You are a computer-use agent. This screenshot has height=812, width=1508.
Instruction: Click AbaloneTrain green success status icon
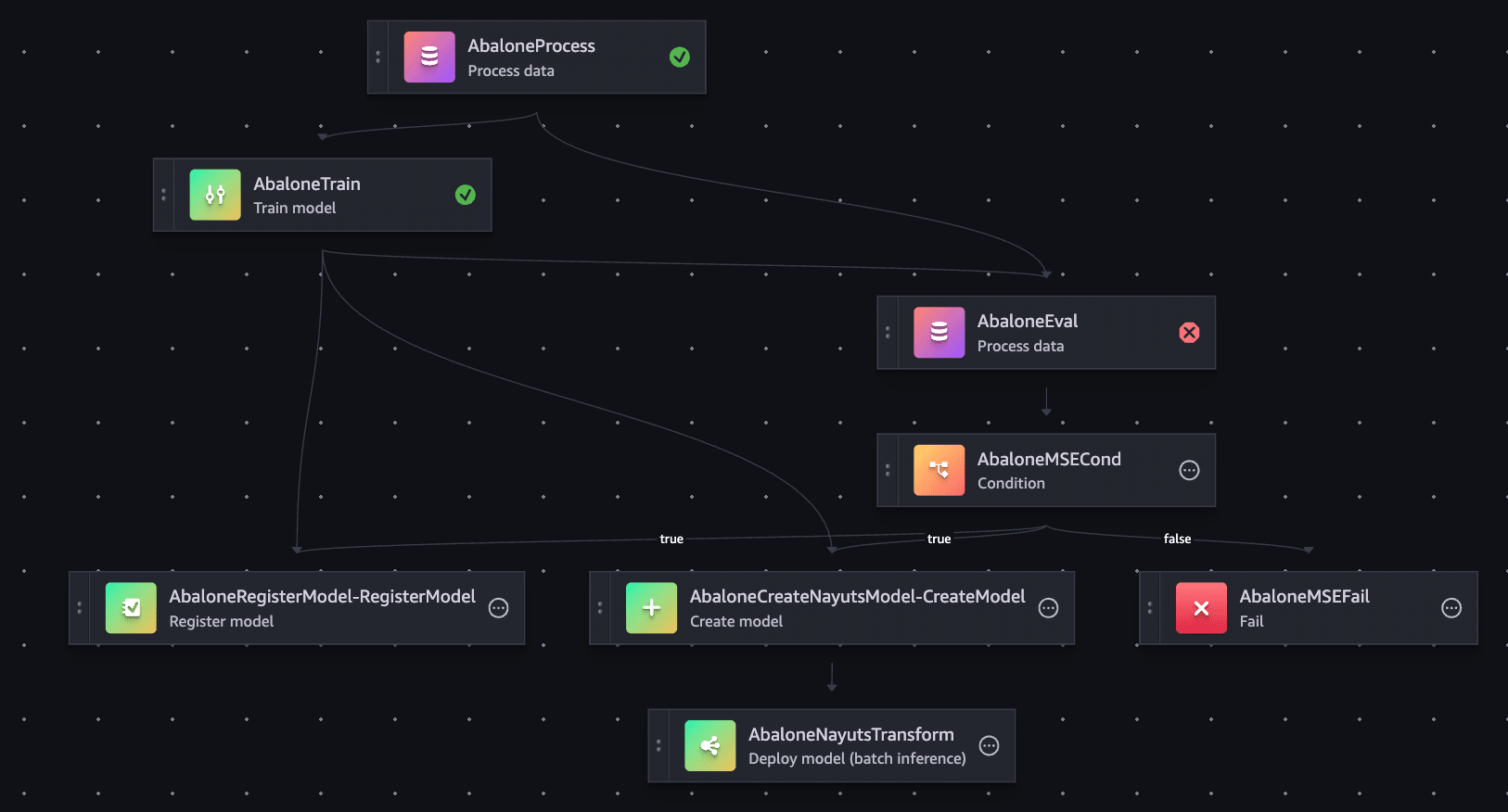466,195
